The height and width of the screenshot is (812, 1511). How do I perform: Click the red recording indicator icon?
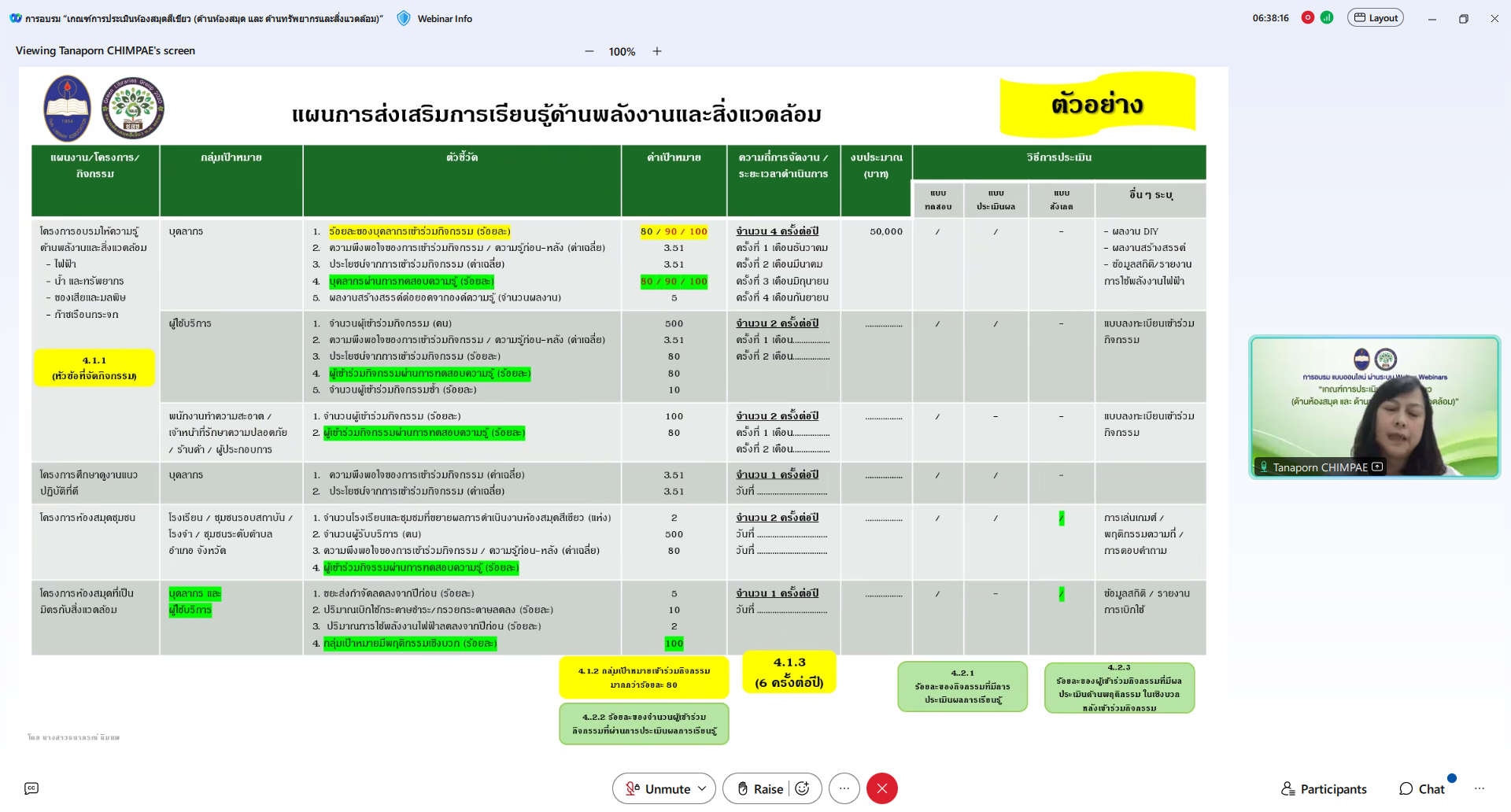(1307, 17)
